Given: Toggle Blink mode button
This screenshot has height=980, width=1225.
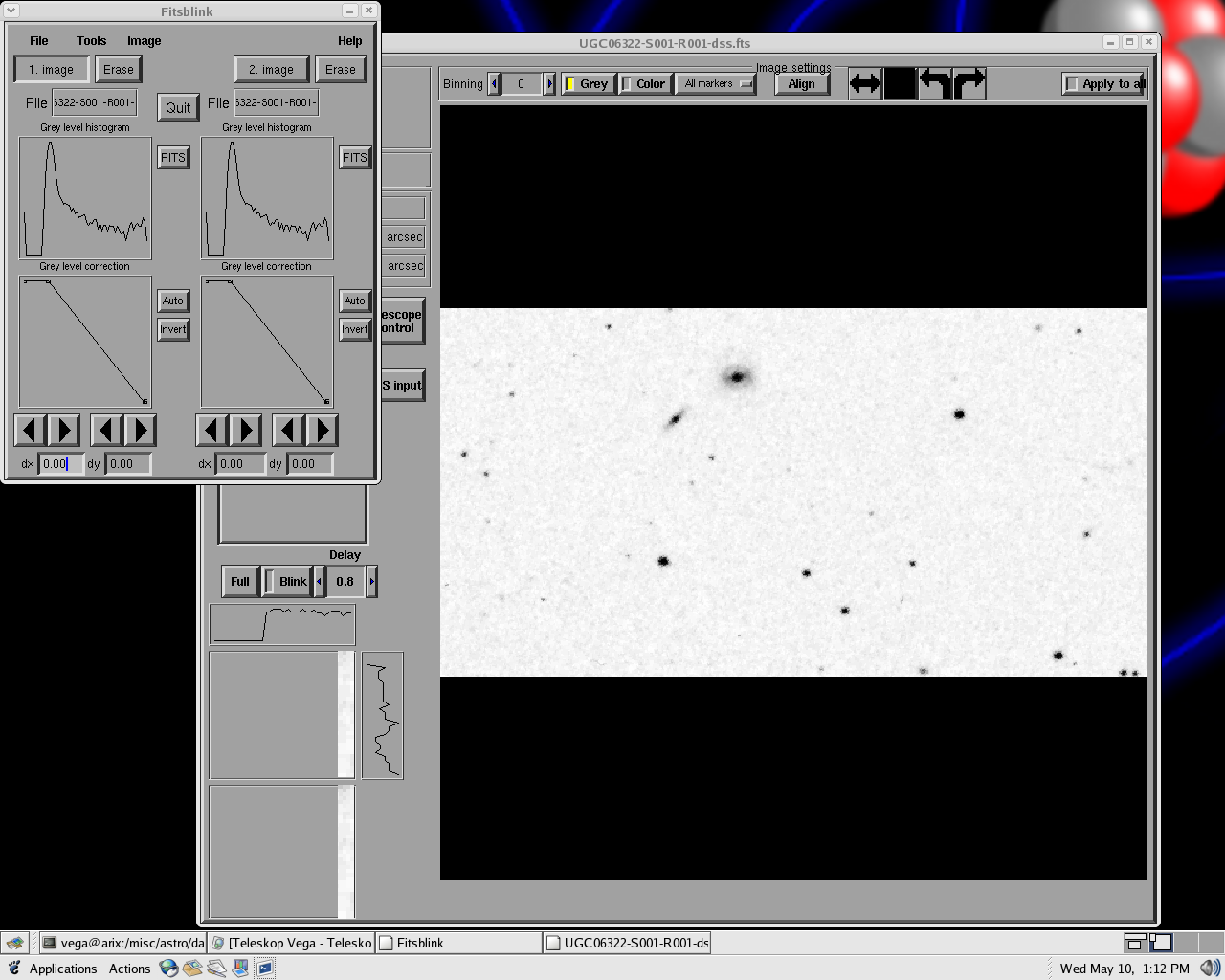Looking at the screenshot, I should coord(287,581).
